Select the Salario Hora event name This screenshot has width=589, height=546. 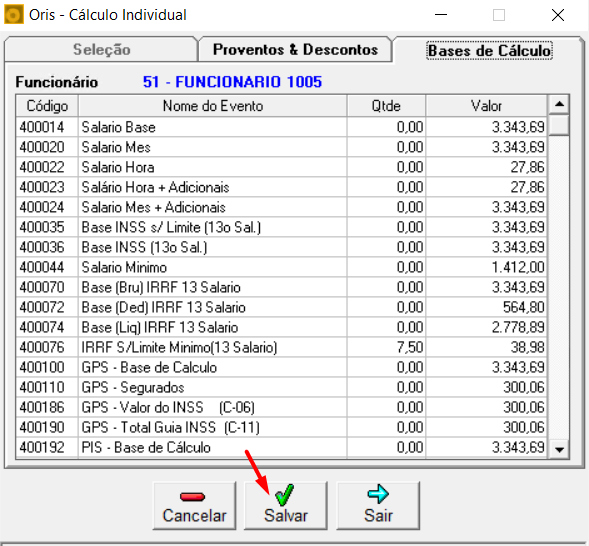tap(118, 167)
